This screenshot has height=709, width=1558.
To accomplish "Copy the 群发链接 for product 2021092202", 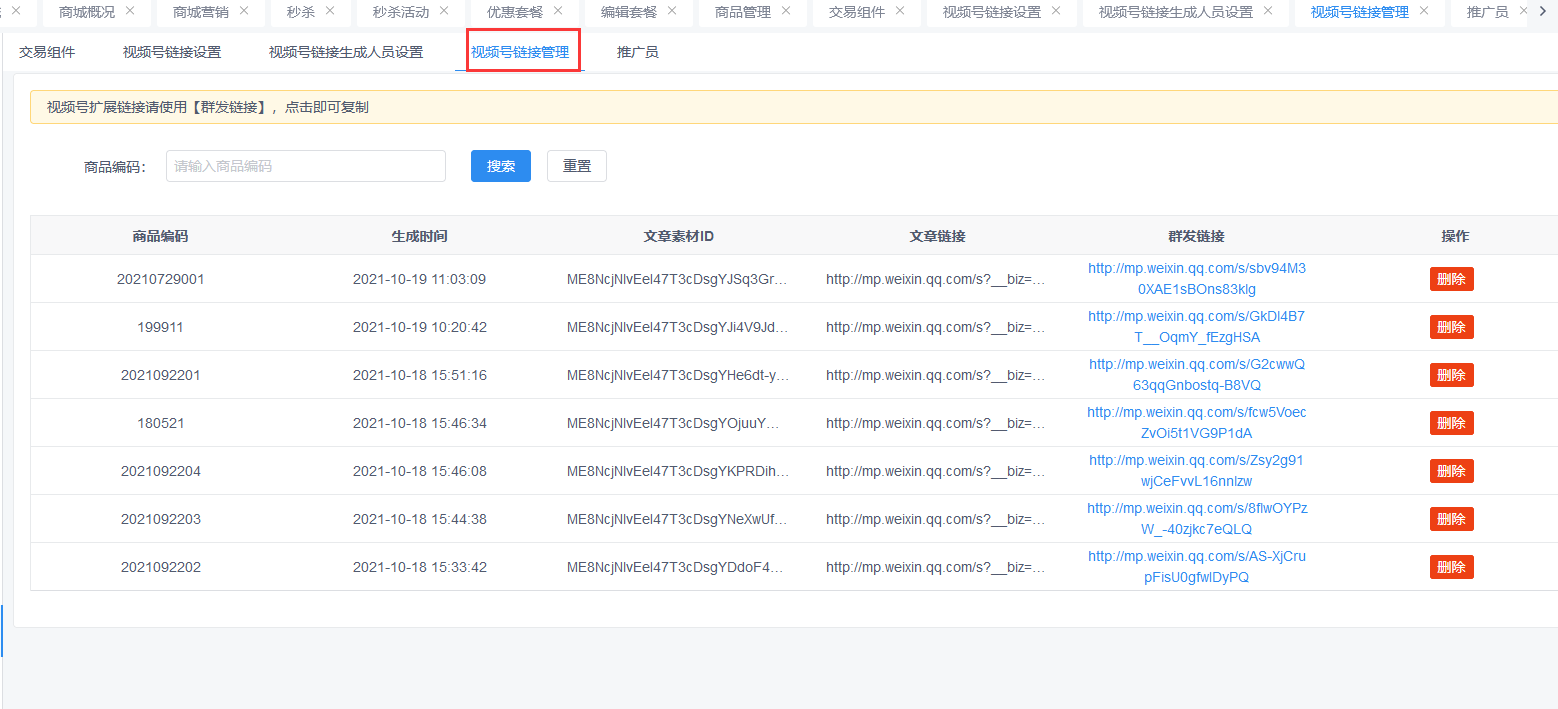I will [1196, 567].
